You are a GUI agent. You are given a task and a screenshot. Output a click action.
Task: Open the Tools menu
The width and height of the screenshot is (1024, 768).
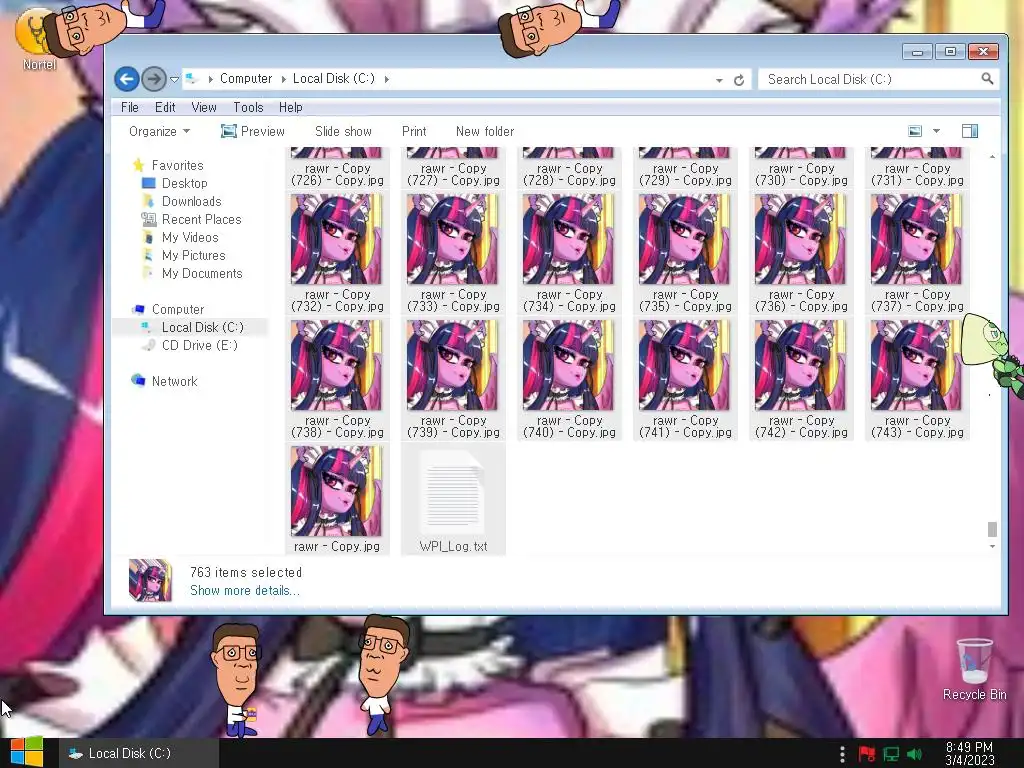tap(248, 107)
